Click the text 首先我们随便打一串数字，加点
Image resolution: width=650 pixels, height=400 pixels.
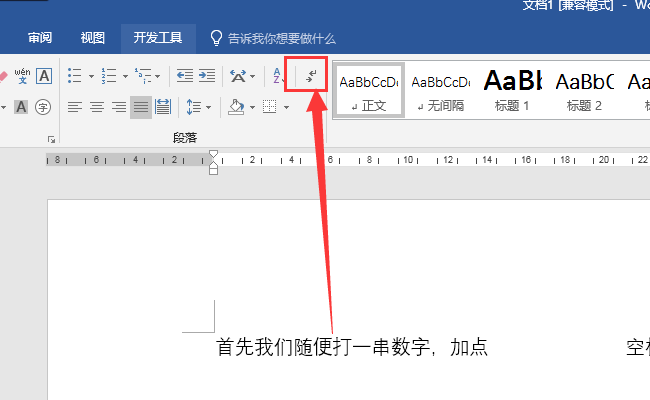click(x=352, y=347)
